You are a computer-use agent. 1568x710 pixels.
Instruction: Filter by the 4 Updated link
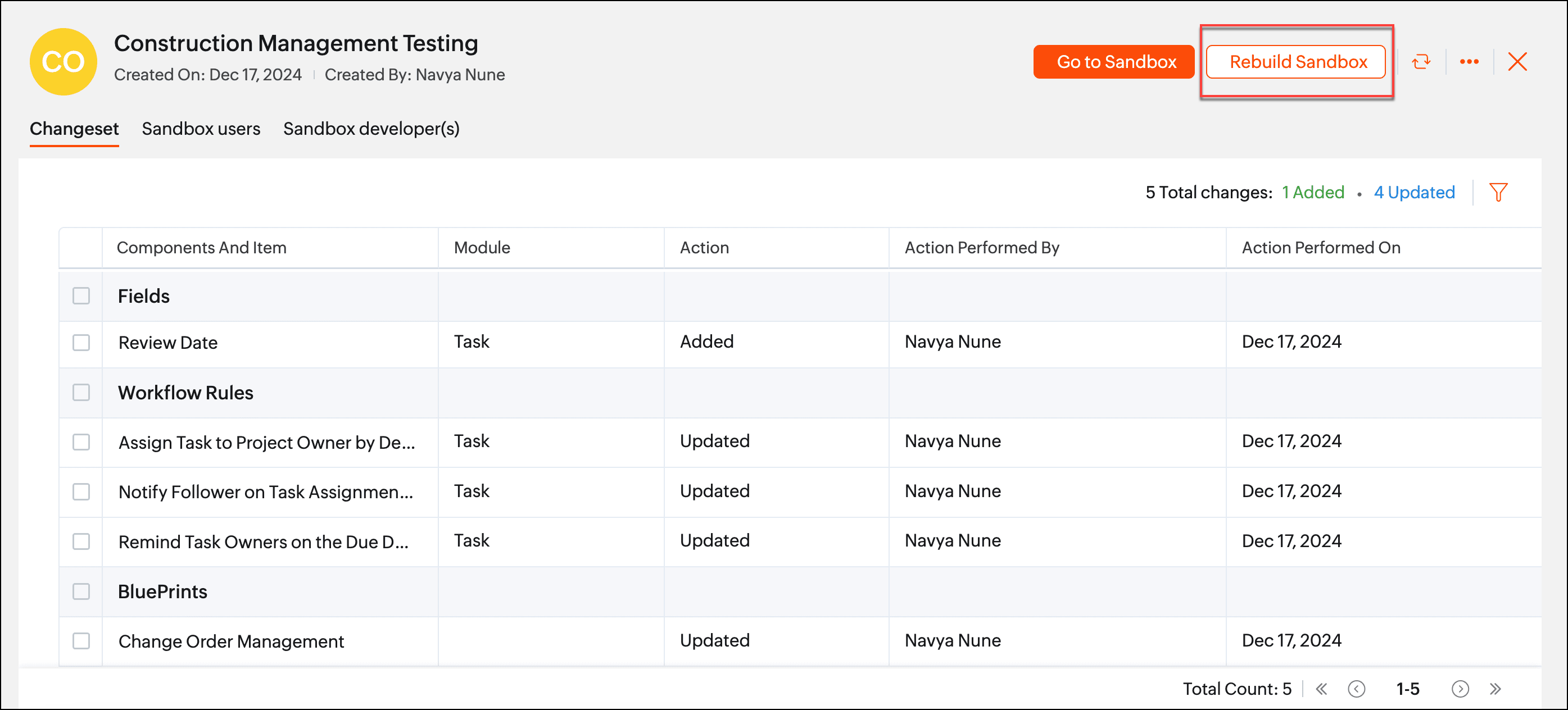pos(1414,192)
